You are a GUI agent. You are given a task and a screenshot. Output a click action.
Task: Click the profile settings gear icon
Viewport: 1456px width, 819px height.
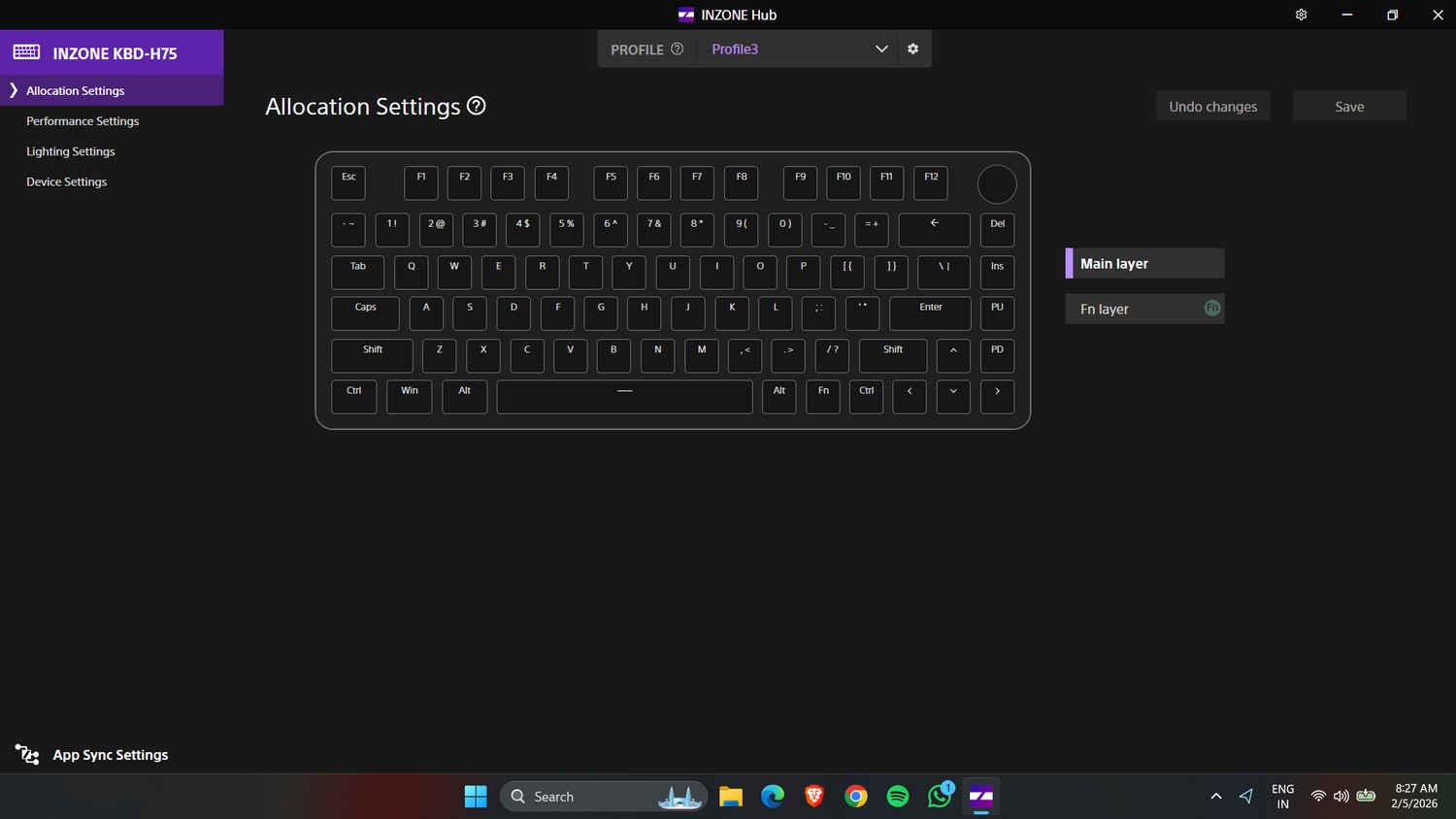[912, 49]
